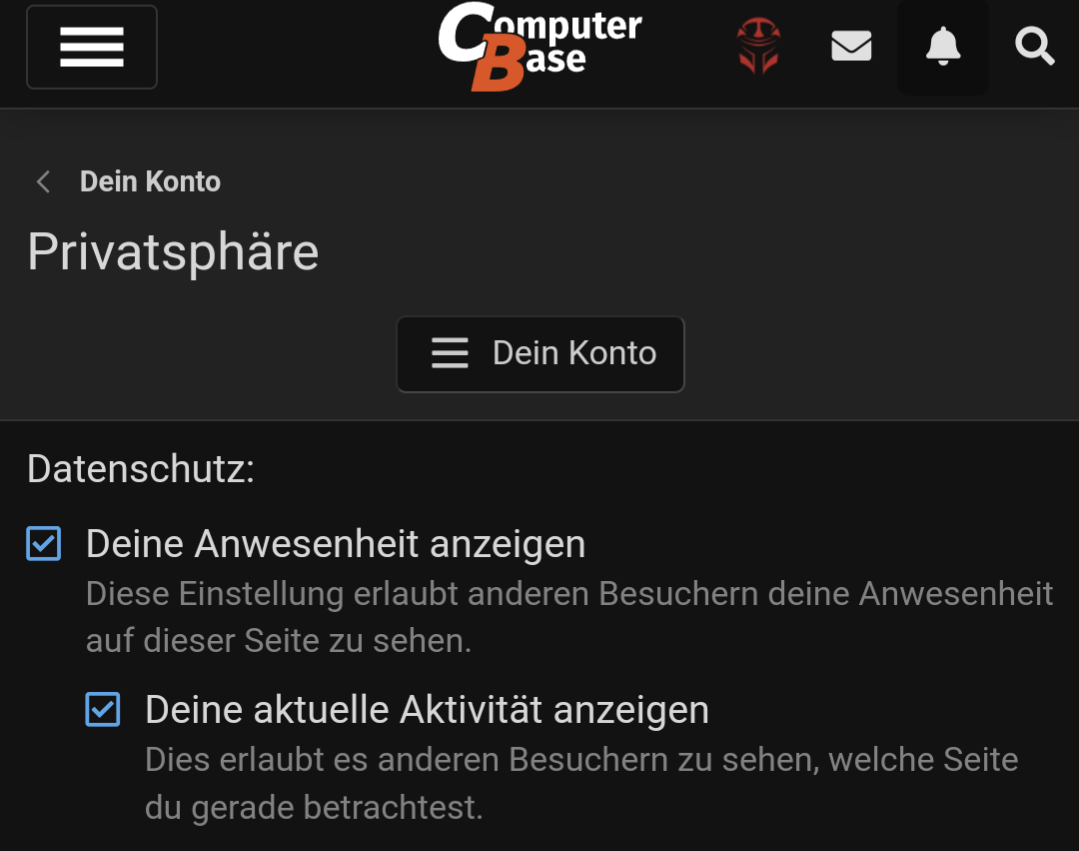Click the back chevron next to Dein Konto

pyautogui.click(x=43, y=182)
